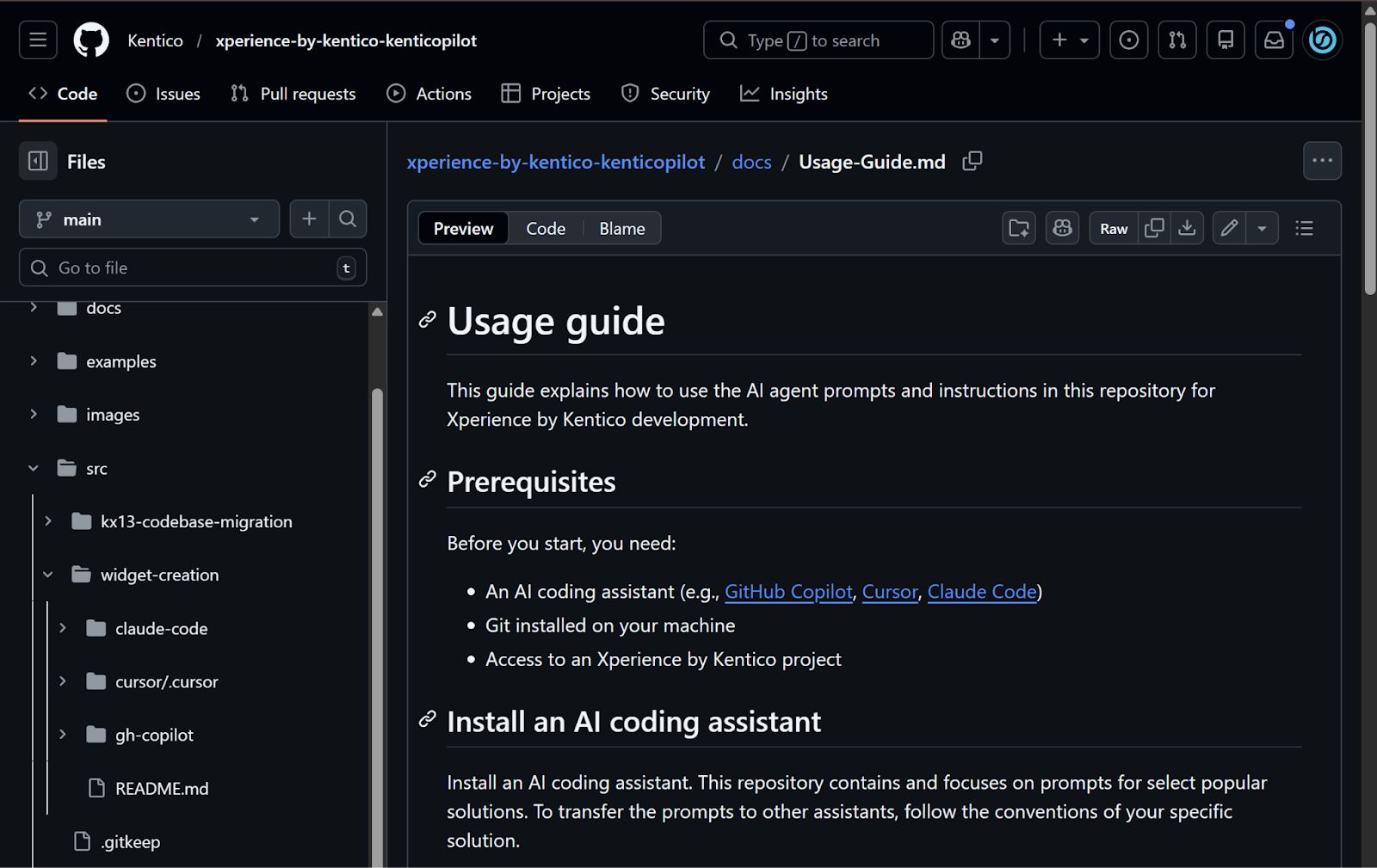This screenshot has height=868, width=1377.
Task: Open notifications inbox icon
Action: (1274, 40)
